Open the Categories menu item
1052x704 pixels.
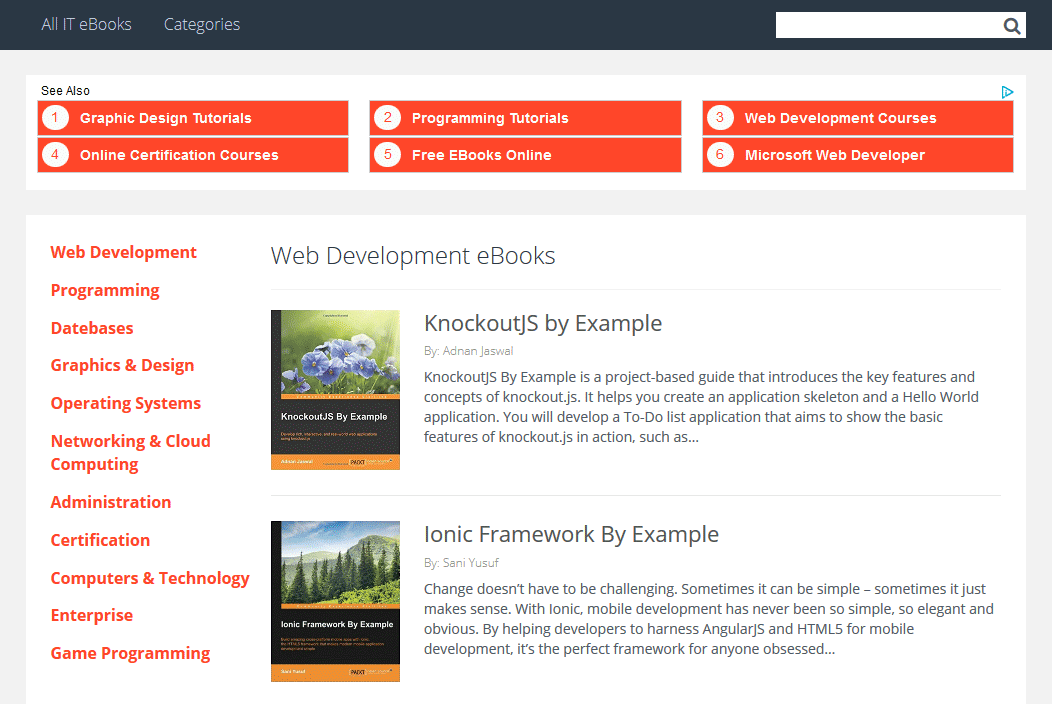click(202, 24)
